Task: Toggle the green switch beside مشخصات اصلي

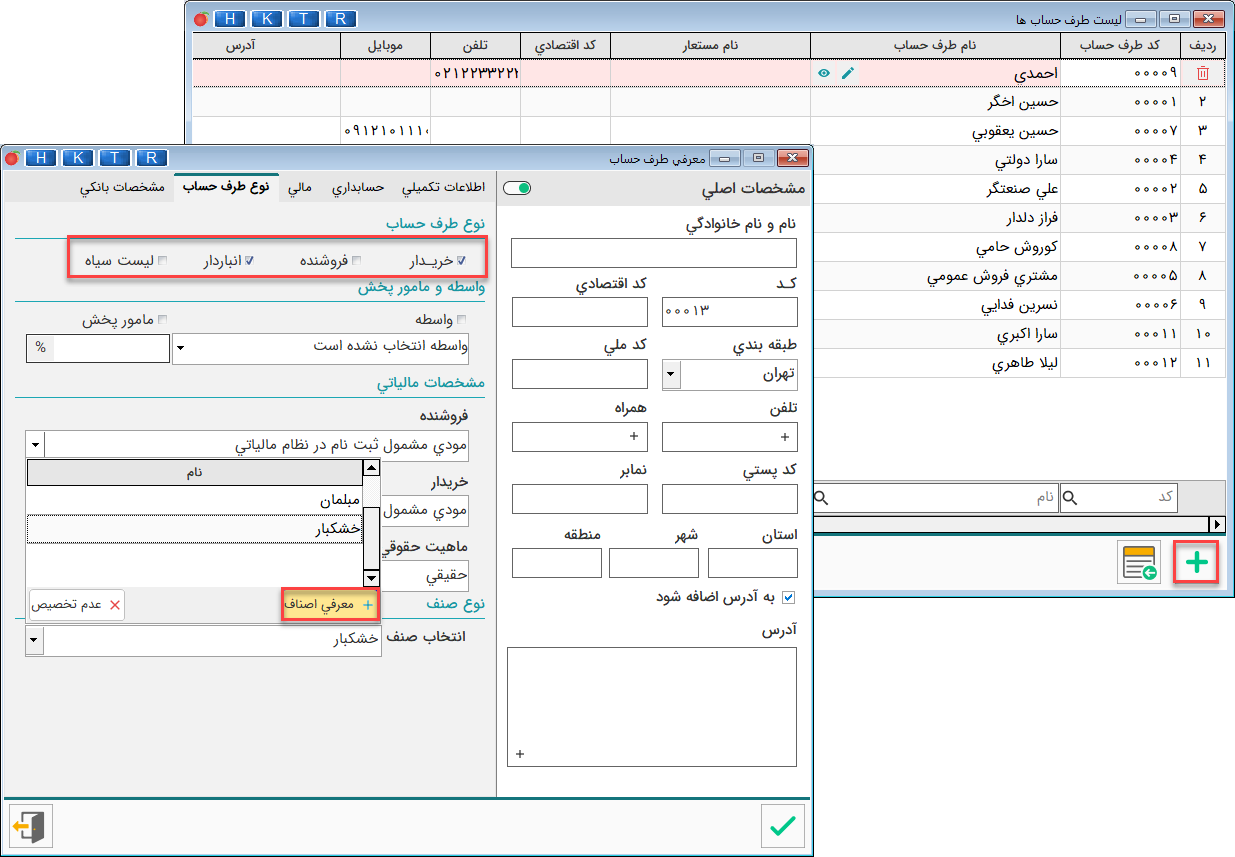Action: click(517, 188)
